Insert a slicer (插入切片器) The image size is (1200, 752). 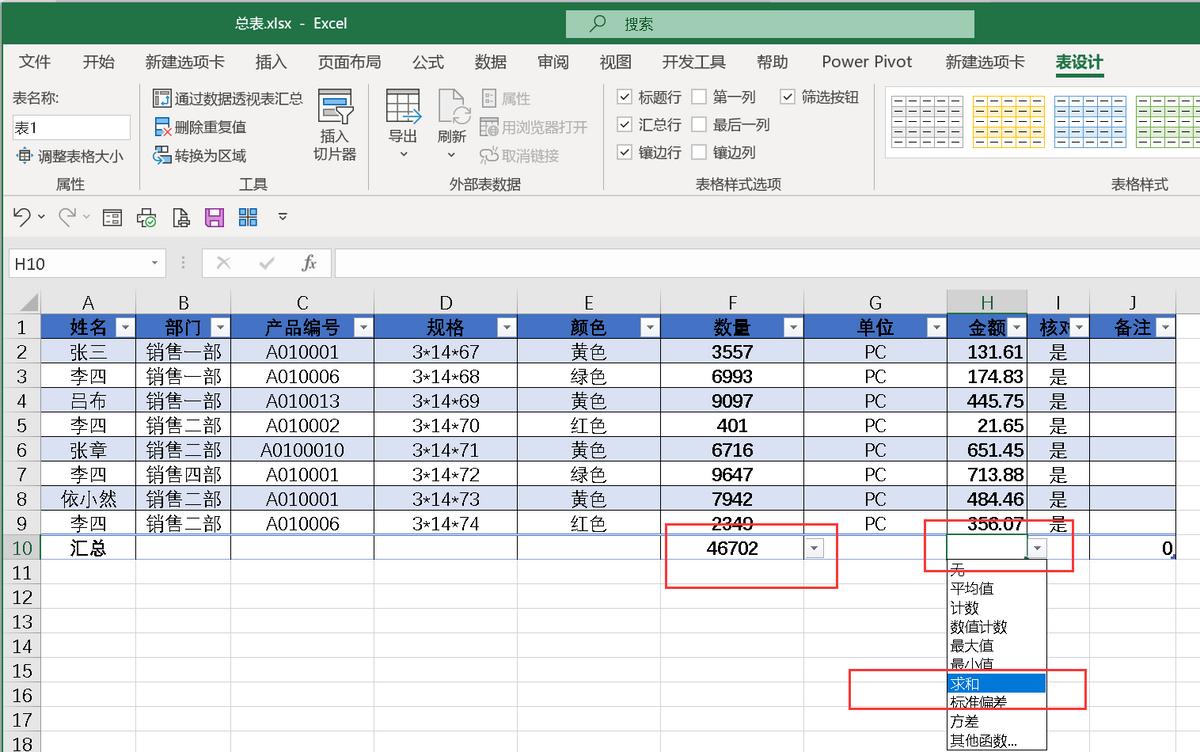tap(335, 125)
